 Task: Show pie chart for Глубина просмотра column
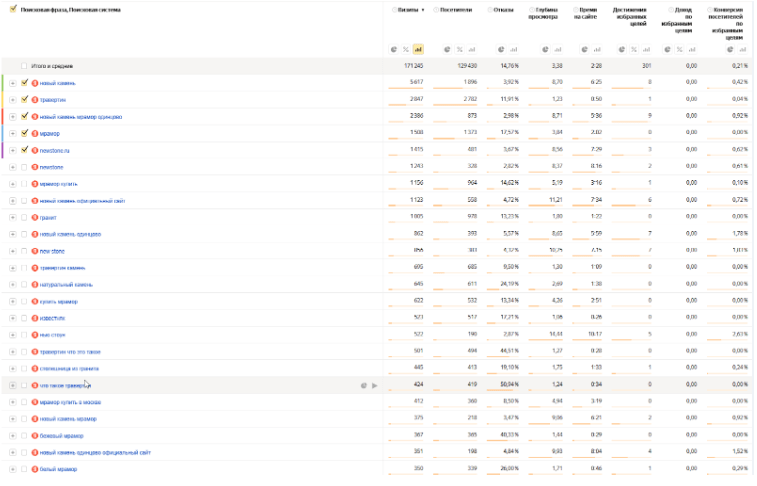(x=545, y=49)
